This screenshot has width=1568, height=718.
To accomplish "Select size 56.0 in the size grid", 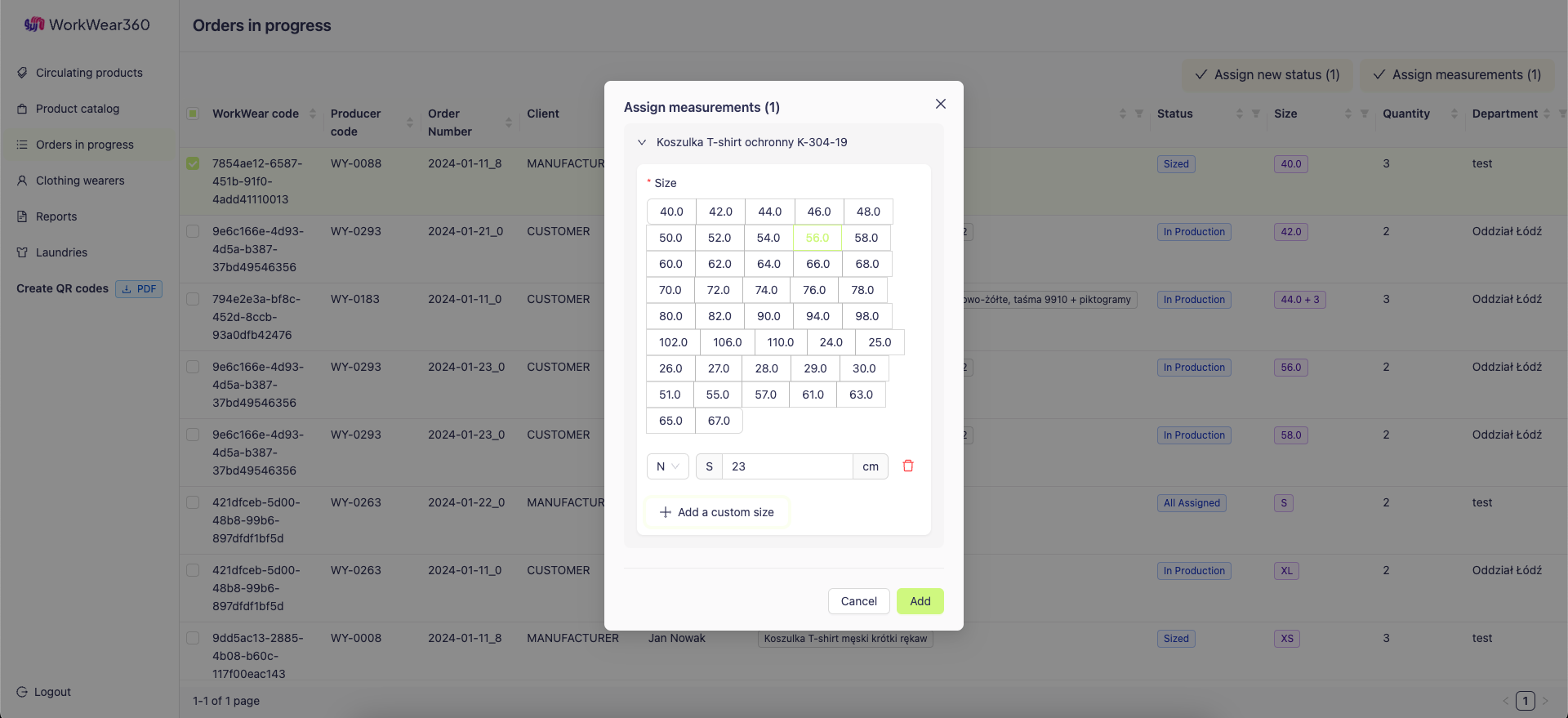I will tap(817, 238).
